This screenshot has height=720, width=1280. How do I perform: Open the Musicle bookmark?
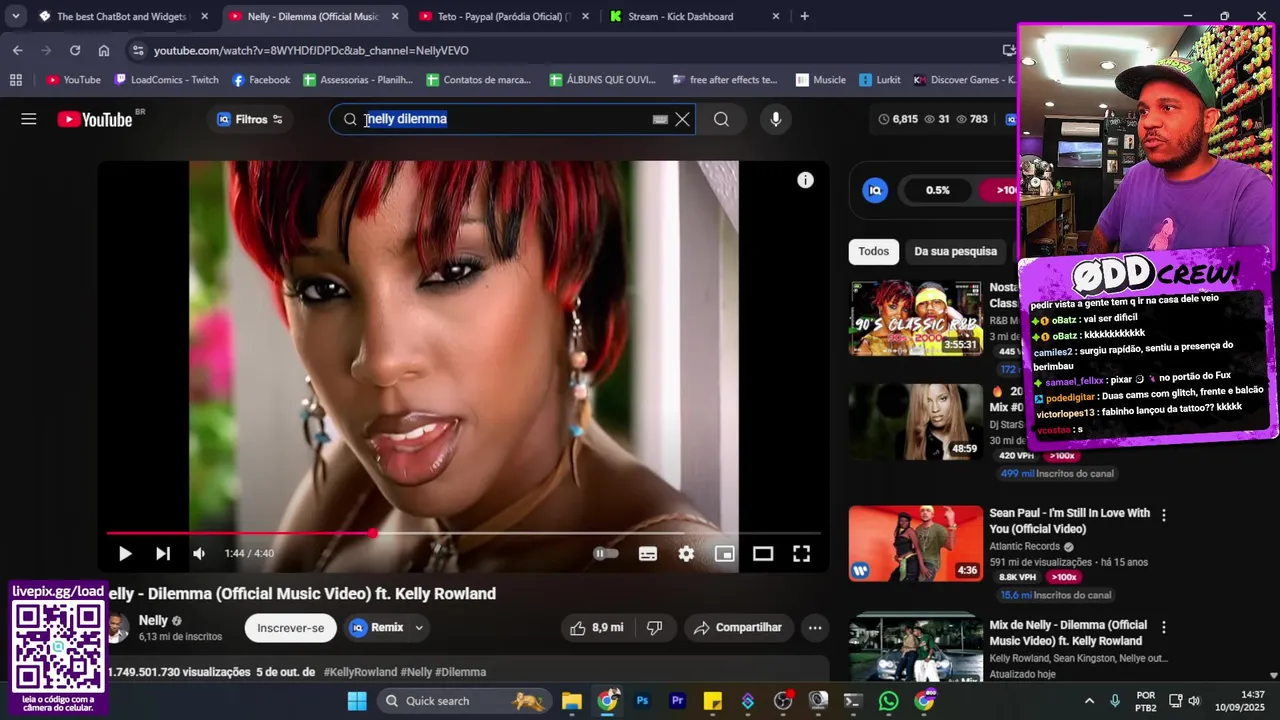(x=820, y=80)
